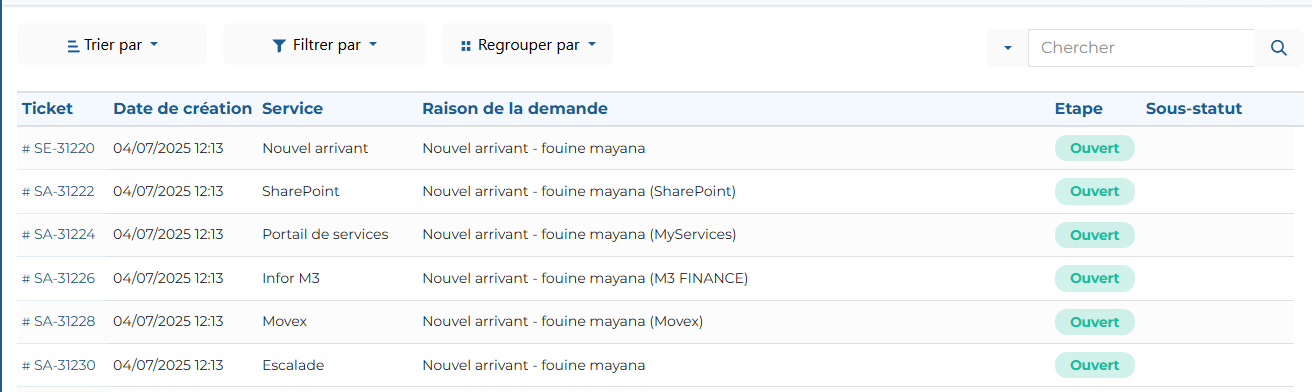Click the Ouvert badge on the Escalade row
This screenshot has width=1312, height=392.
1095,365
